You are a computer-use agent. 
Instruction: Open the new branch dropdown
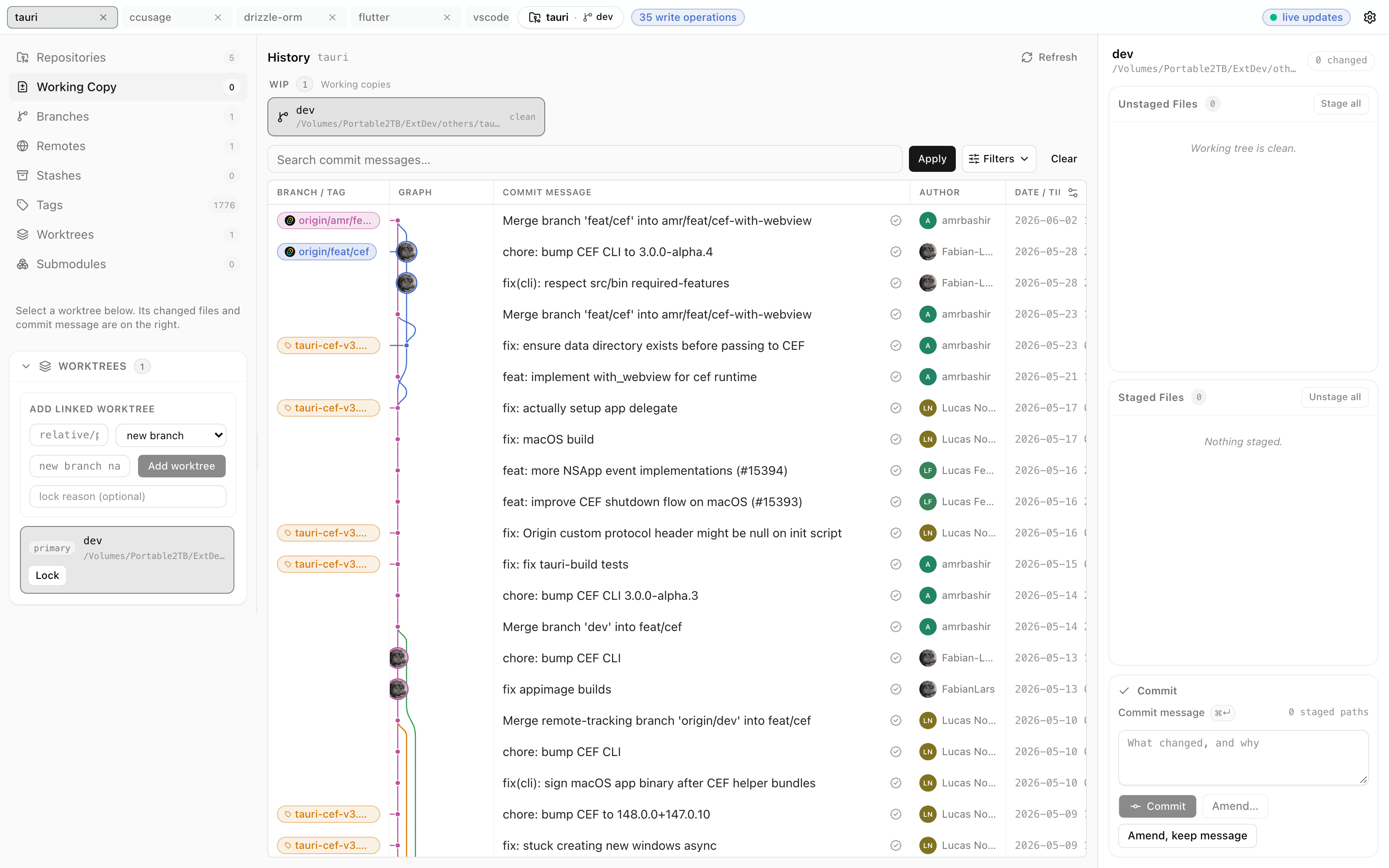point(171,435)
